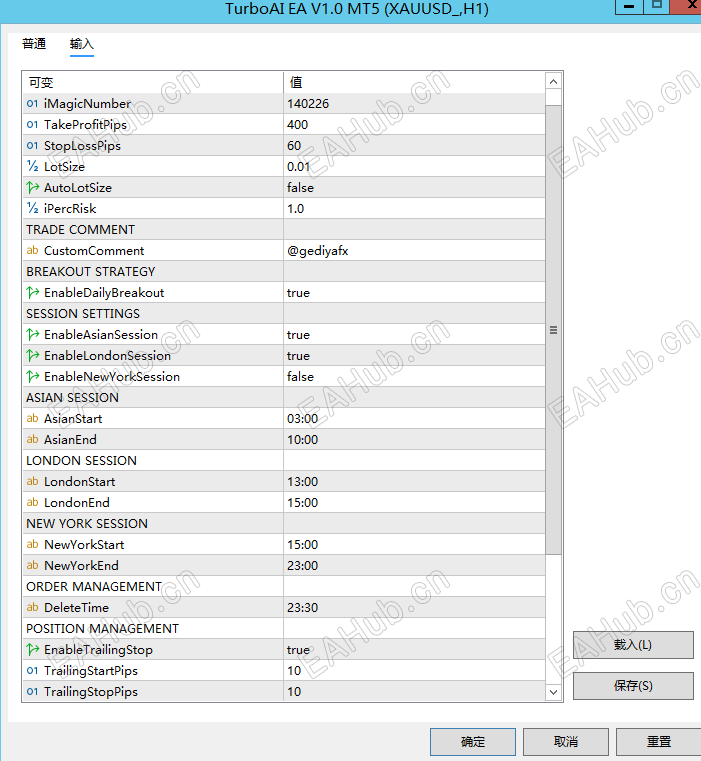Image resolution: width=701 pixels, height=761 pixels.
Task: Click the fraction icon beside LotSize
Action: [x=32, y=166]
